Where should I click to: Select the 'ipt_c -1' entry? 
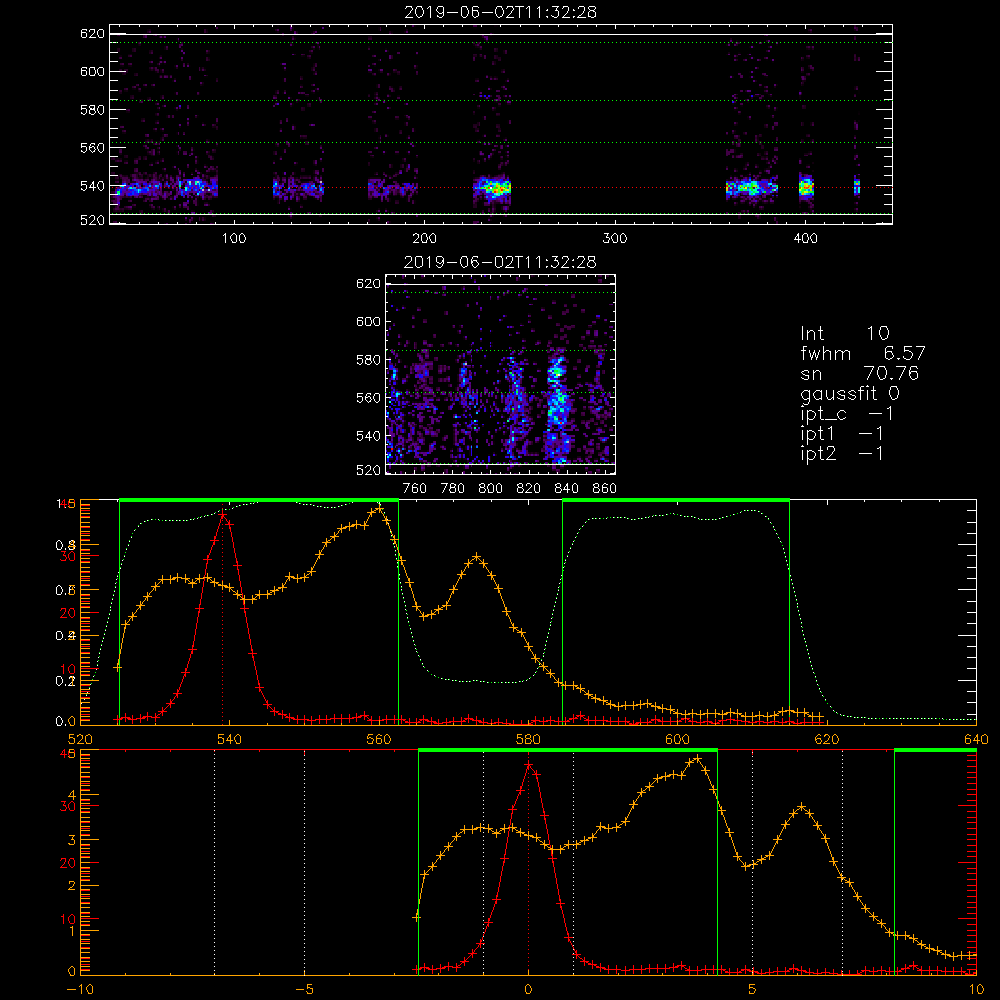pos(847,414)
